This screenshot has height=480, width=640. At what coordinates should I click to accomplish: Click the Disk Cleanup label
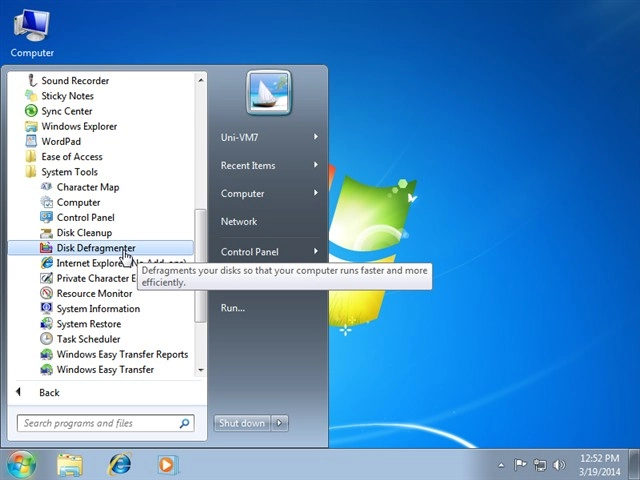[84, 233]
